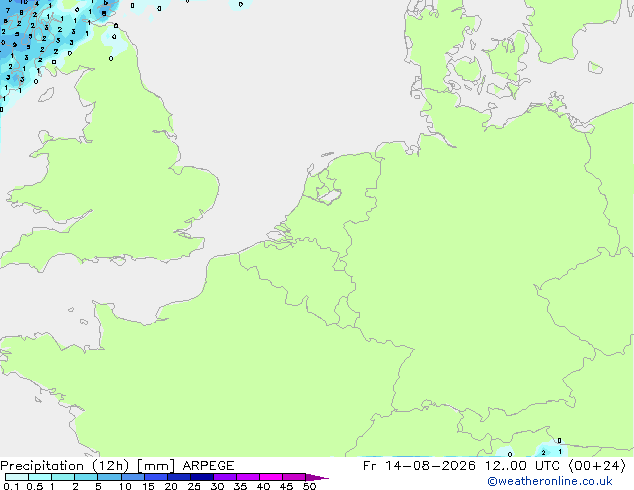This screenshot has height=490, width=634.
Task: Click the 0.1–0.5 mm legend color swatch
Action: click(x=17, y=477)
